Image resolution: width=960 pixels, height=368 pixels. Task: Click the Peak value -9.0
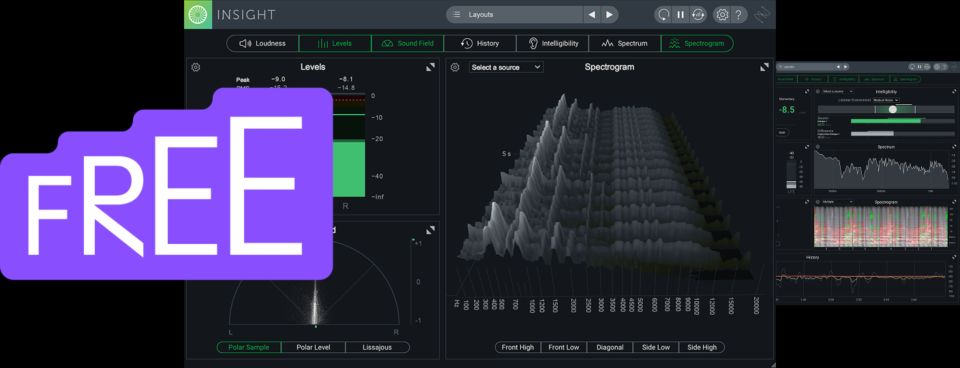279,80
